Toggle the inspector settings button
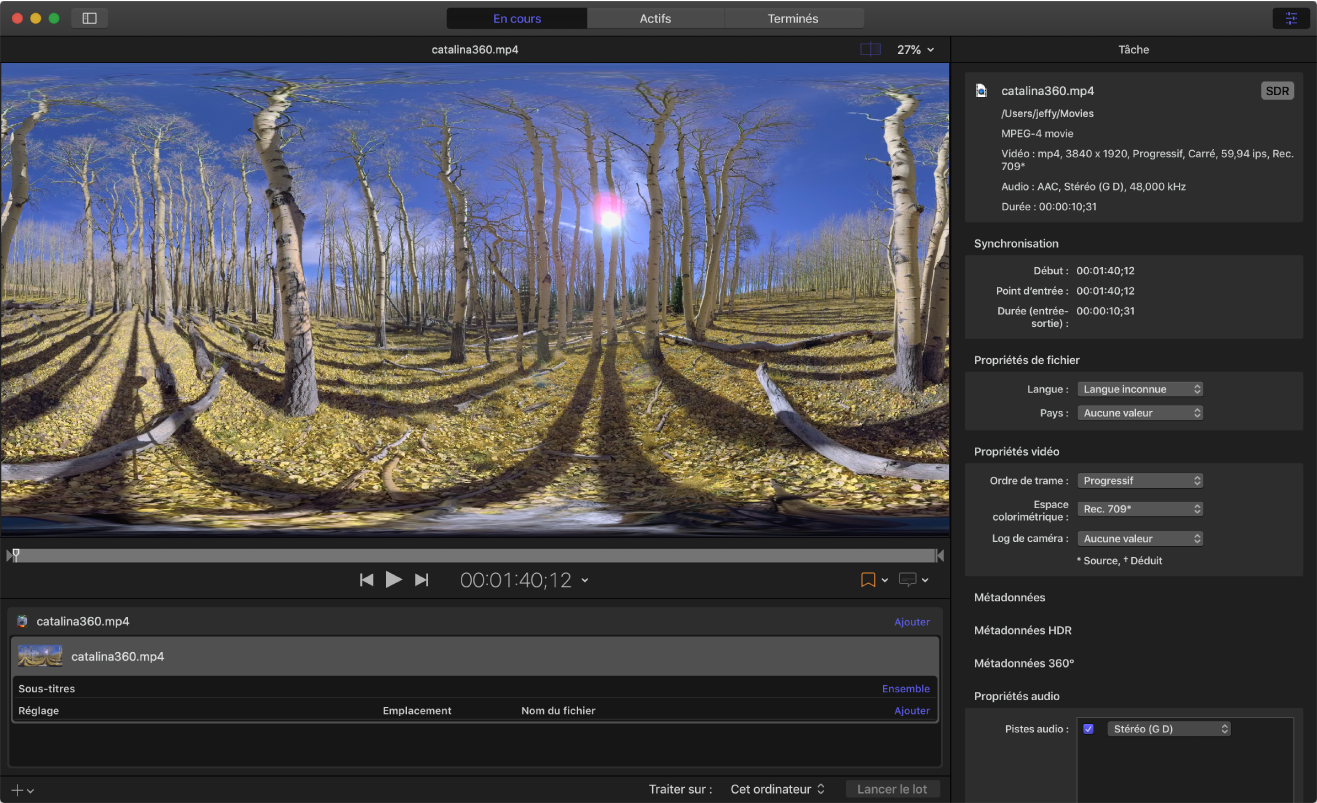1317x803 pixels. click(1291, 18)
